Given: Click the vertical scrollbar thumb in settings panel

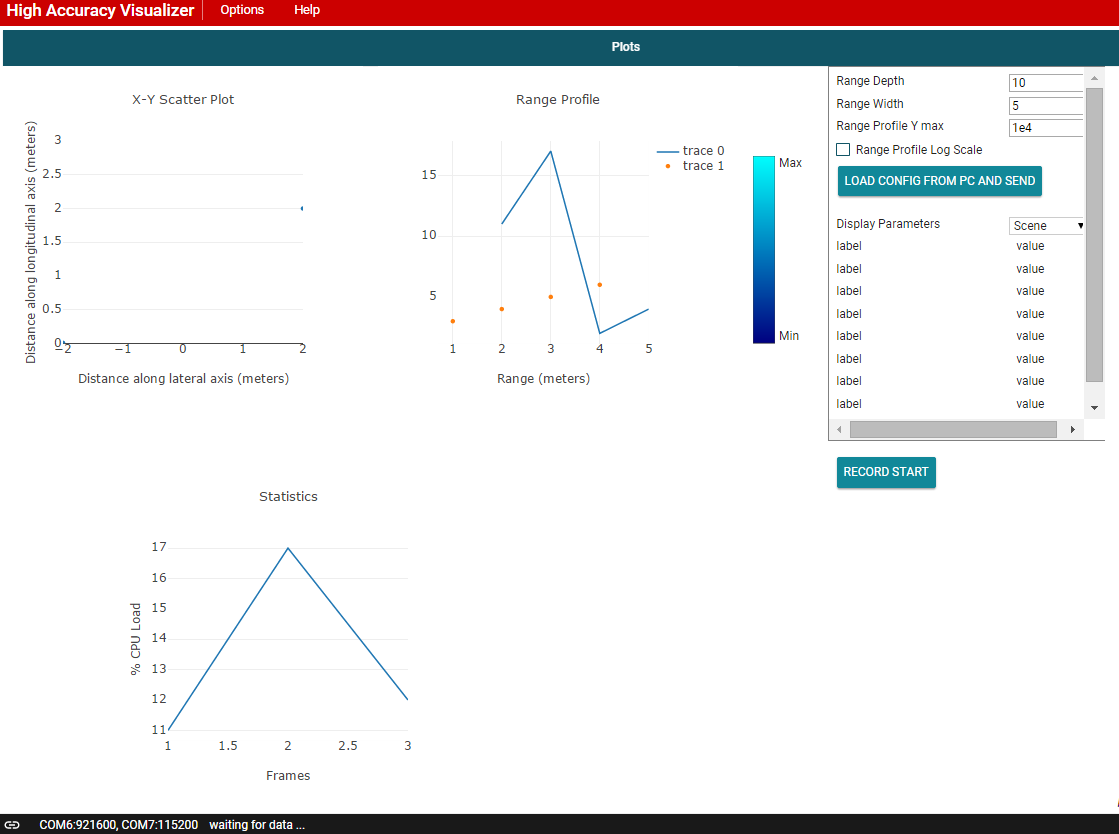Looking at the screenshot, I should pos(1094,235).
